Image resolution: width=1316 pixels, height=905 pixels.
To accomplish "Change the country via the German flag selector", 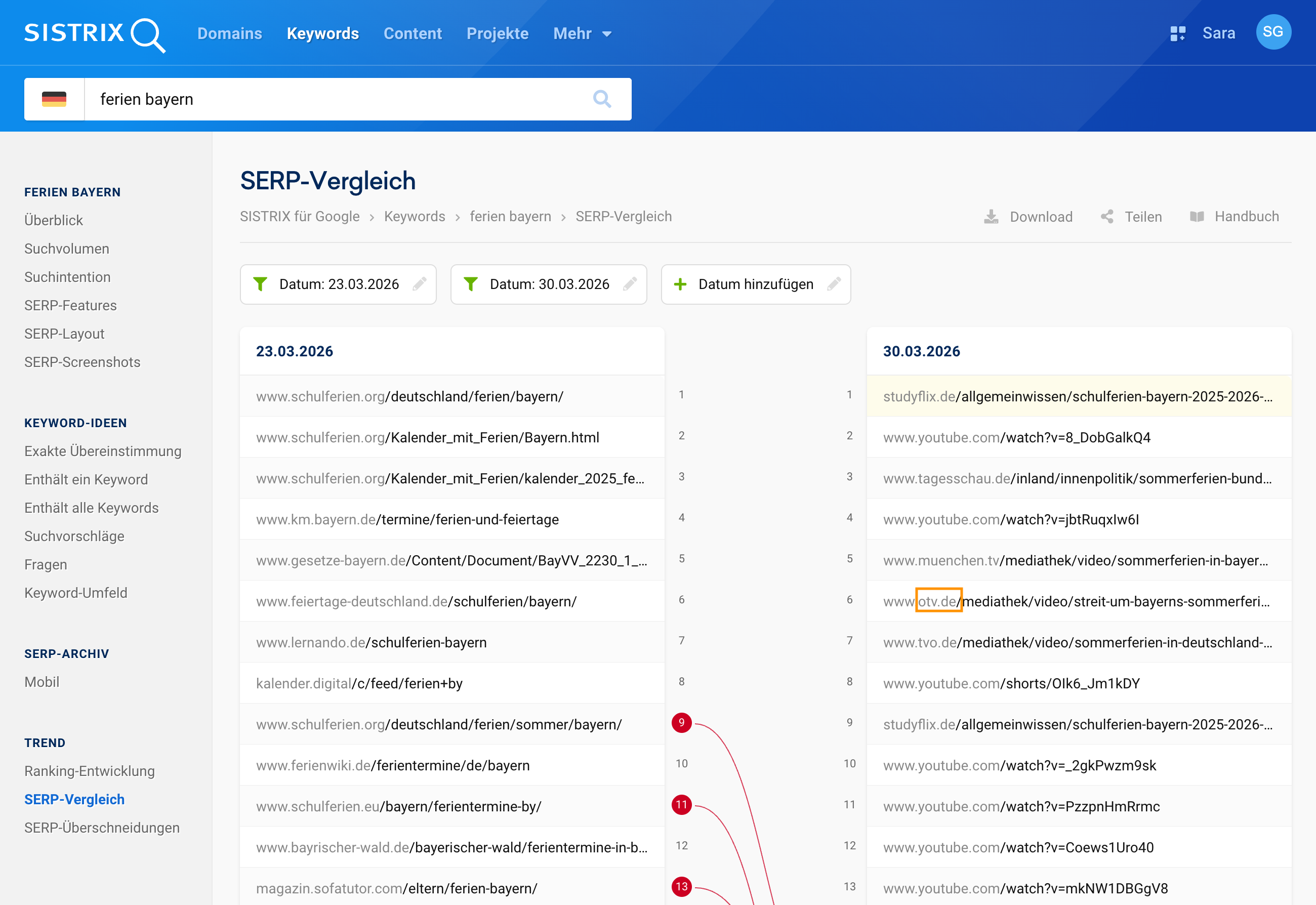I will pos(54,99).
